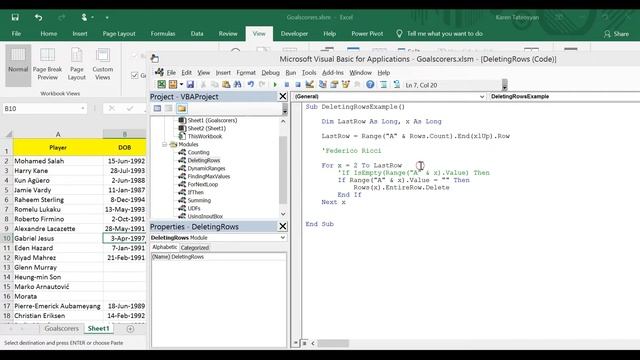Open the DeletingRowsExample procedure dropdown
This screenshot has width=640, height=360.
[564, 97]
